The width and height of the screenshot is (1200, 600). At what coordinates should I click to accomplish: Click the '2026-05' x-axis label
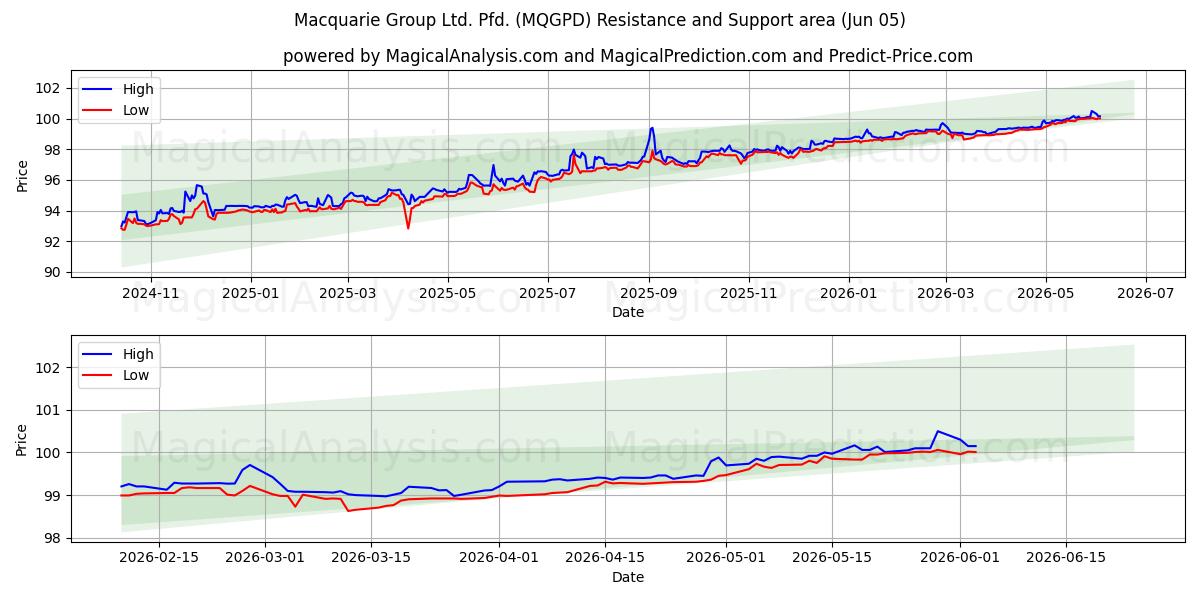1046,294
